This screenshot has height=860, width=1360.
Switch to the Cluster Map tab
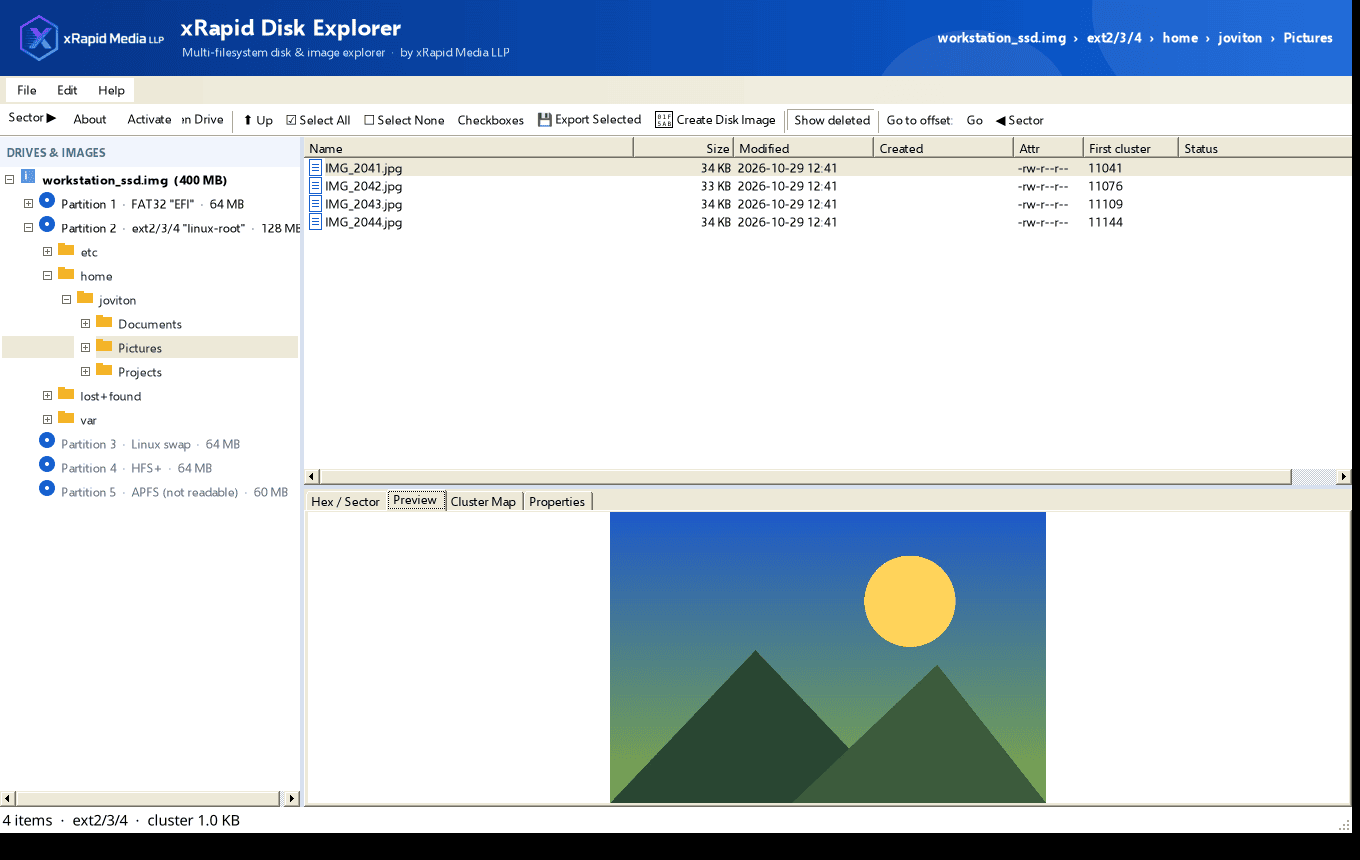point(483,501)
